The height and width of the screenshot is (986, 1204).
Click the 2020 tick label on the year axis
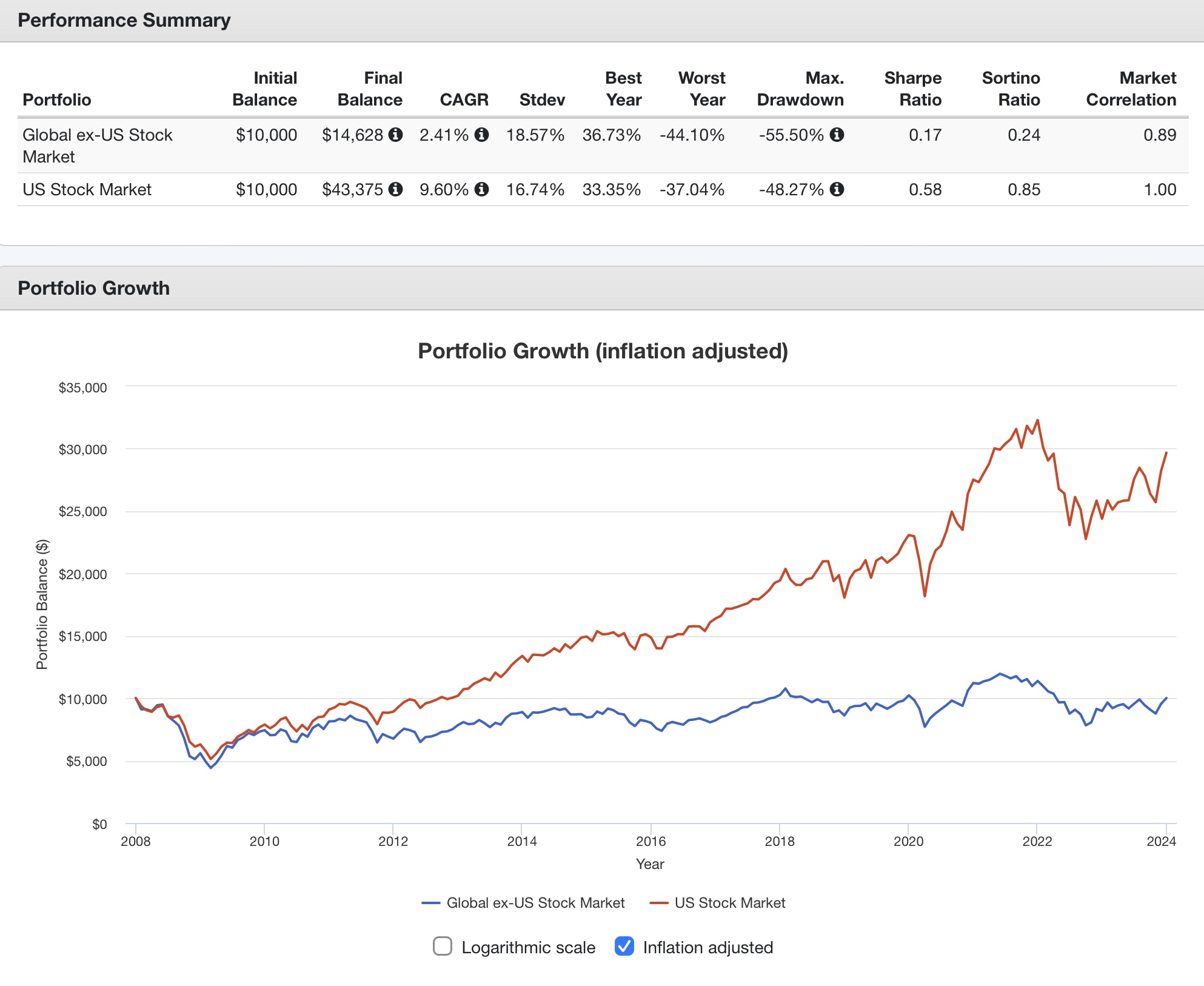click(x=908, y=841)
